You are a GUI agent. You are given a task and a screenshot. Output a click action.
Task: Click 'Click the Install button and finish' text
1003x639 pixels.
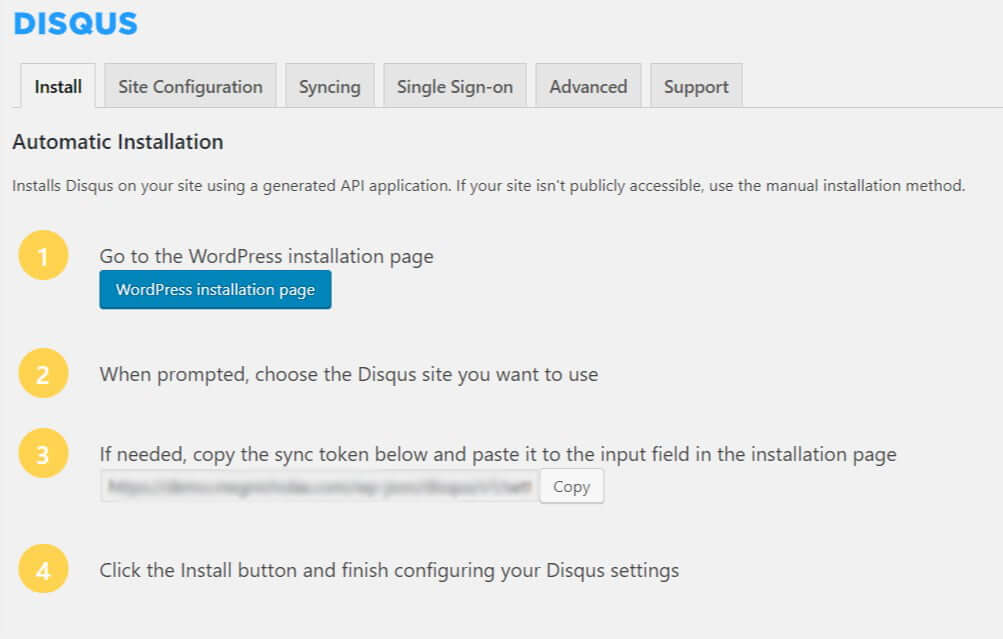(389, 570)
